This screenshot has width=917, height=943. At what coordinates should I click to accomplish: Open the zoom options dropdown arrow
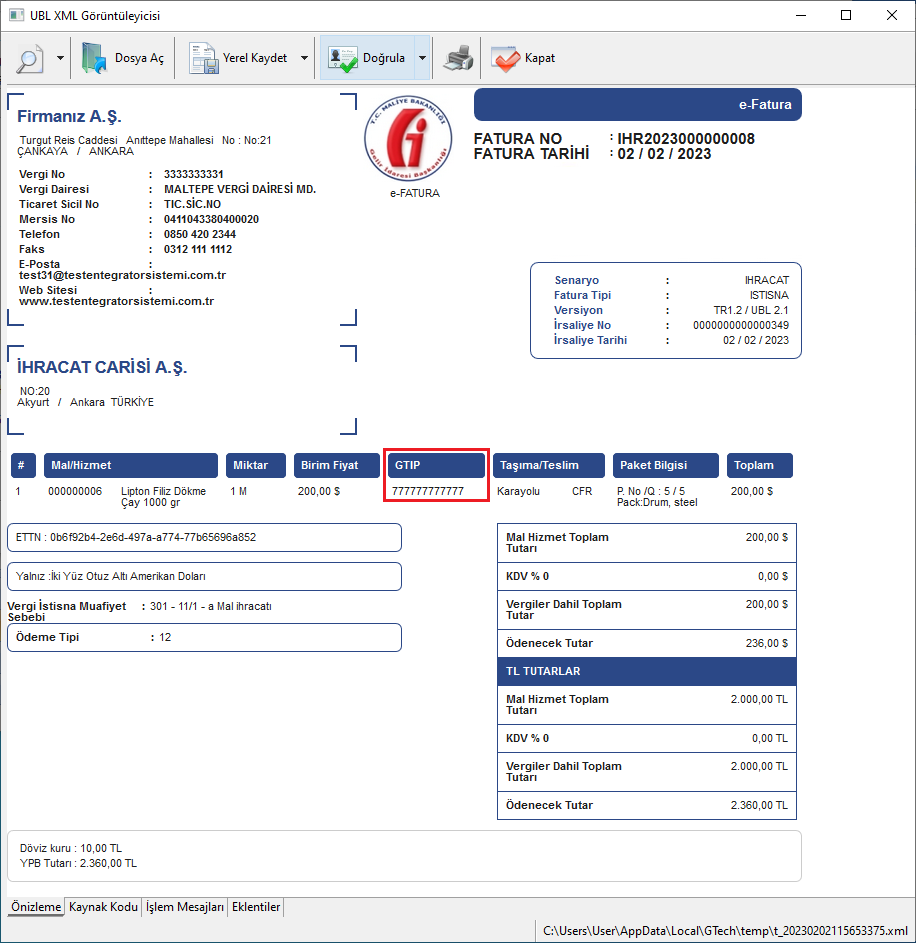(60, 58)
